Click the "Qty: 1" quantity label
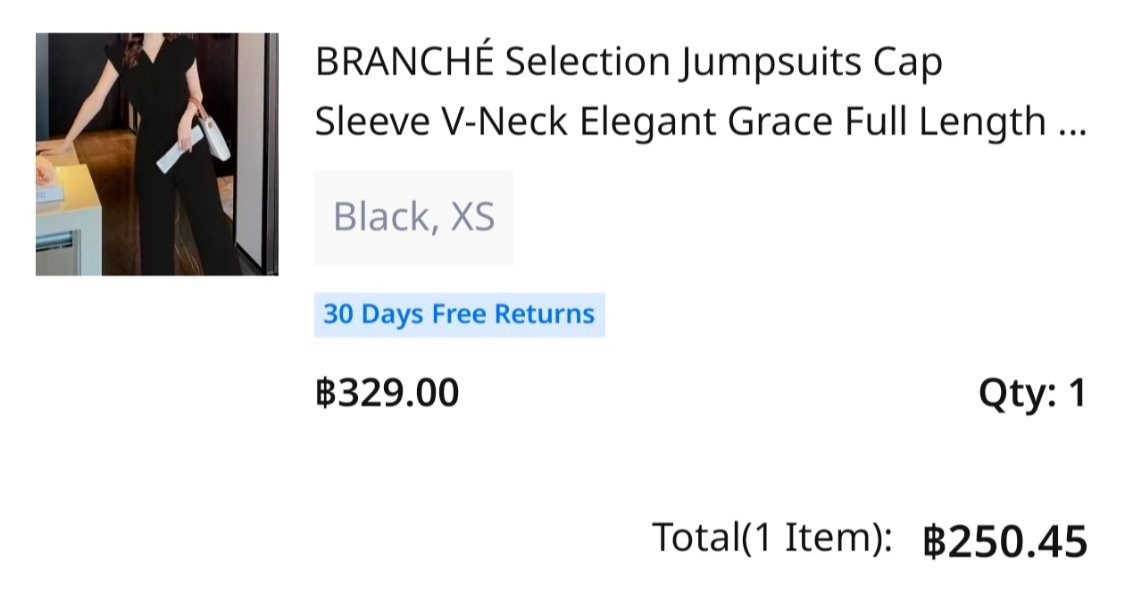This screenshot has width=1125, height=600. (x=1031, y=393)
